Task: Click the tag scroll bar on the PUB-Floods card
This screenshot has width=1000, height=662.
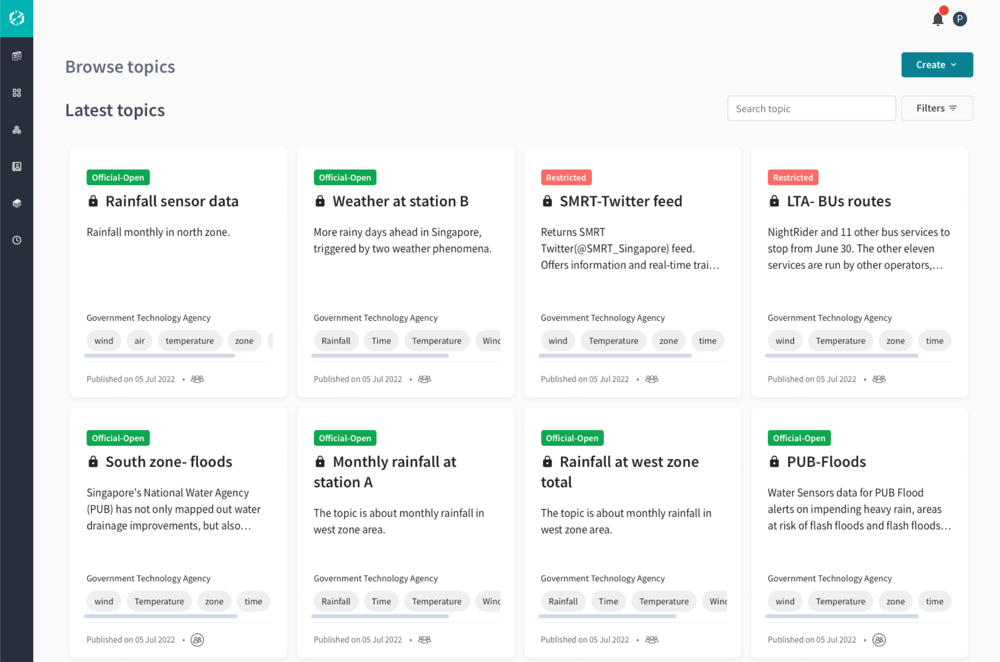Action: [x=842, y=616]
